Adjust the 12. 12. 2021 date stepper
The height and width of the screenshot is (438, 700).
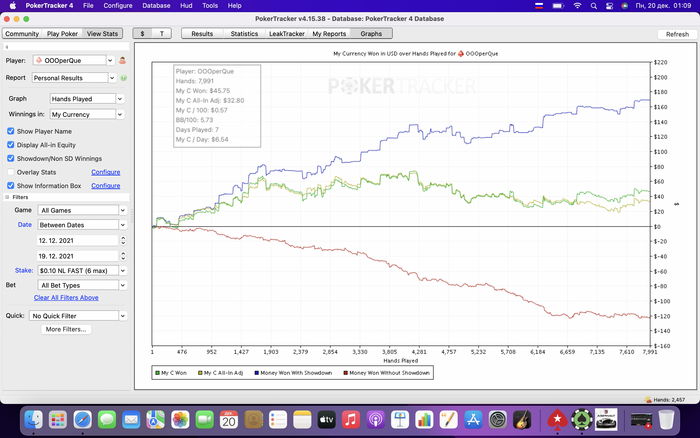pyautogui.click(x=123, y=241)
